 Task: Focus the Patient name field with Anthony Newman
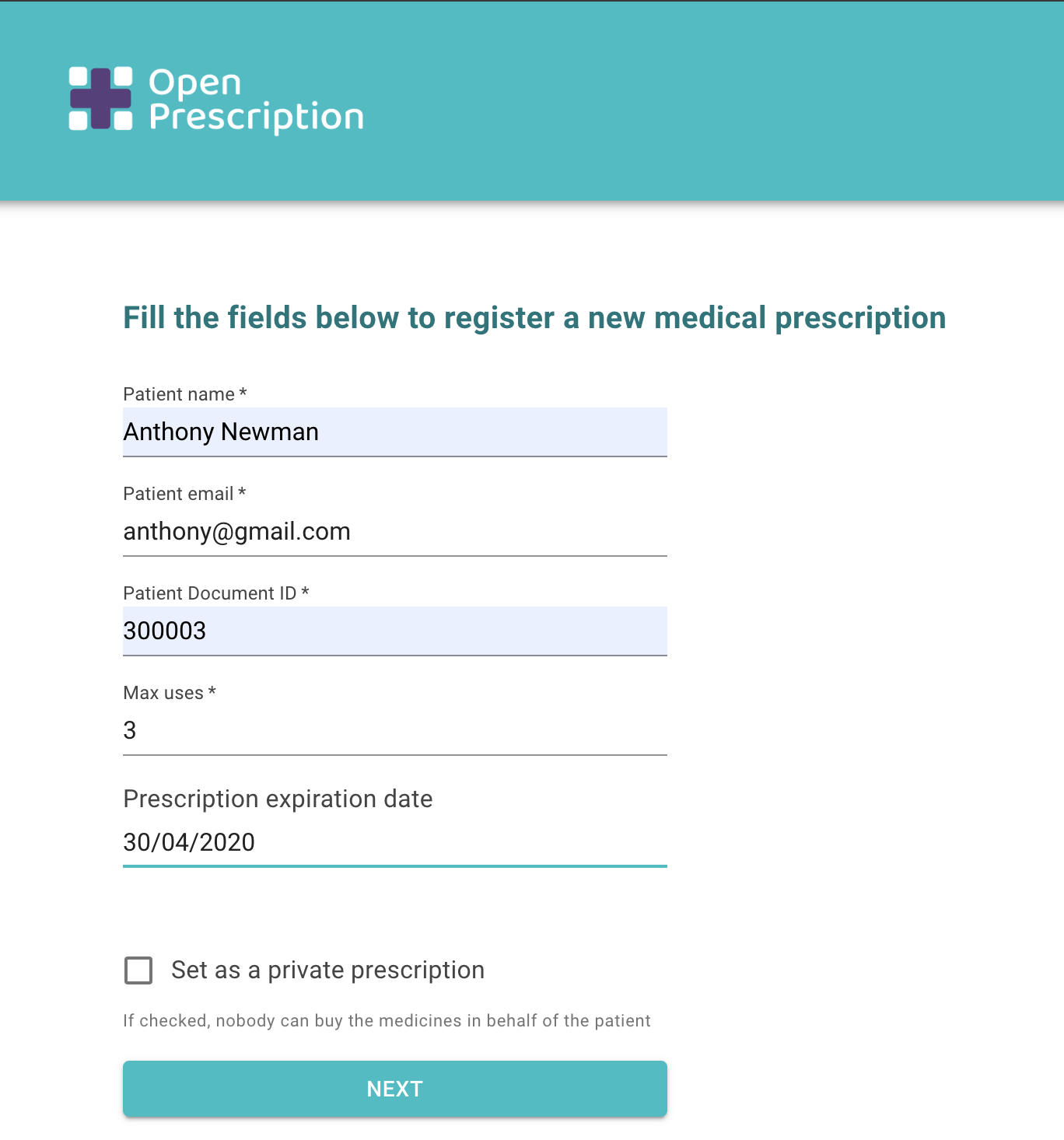click(x=395, y=432)
